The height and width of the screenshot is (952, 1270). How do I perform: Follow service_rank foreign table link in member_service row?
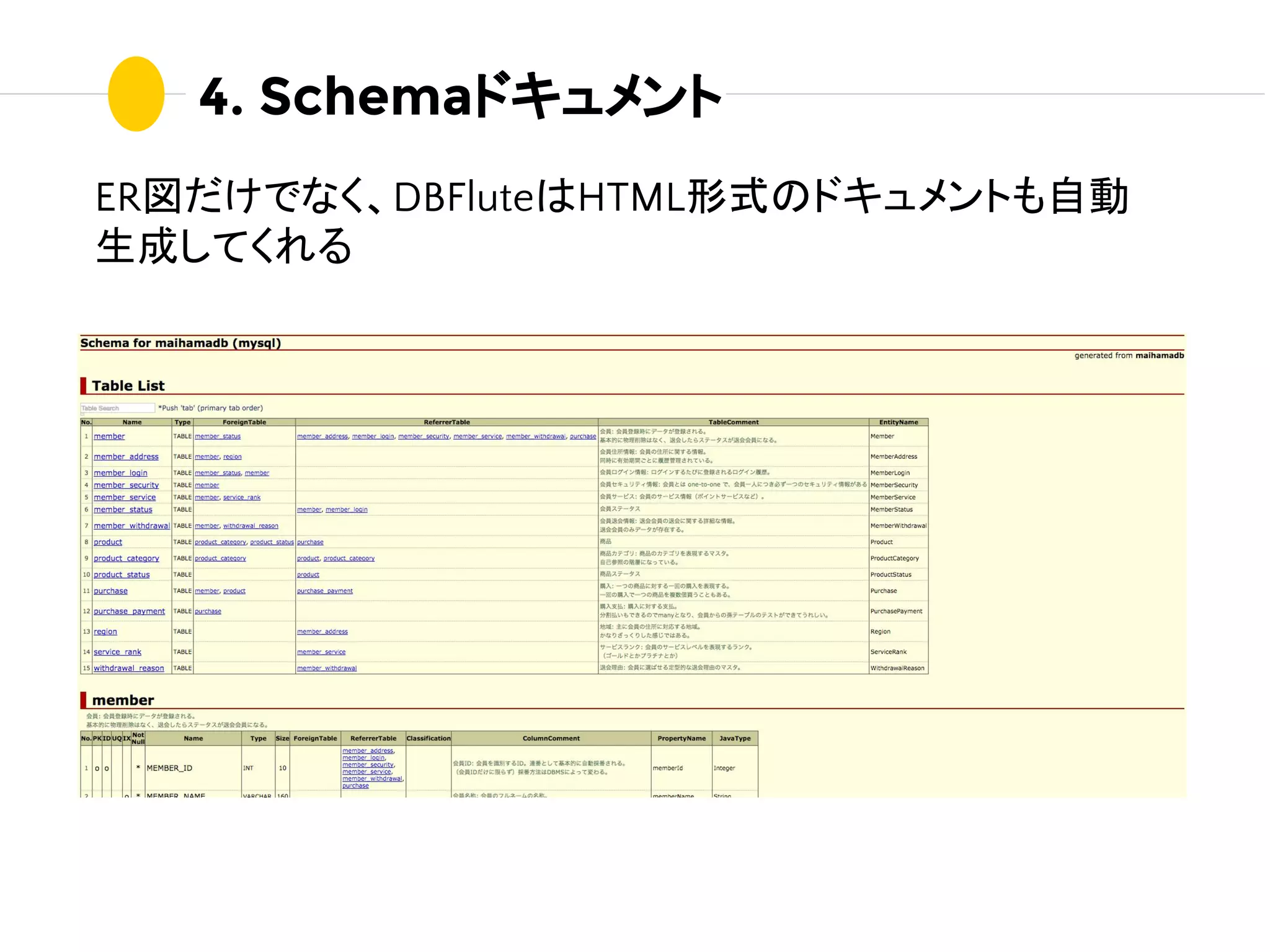(242, 497)
